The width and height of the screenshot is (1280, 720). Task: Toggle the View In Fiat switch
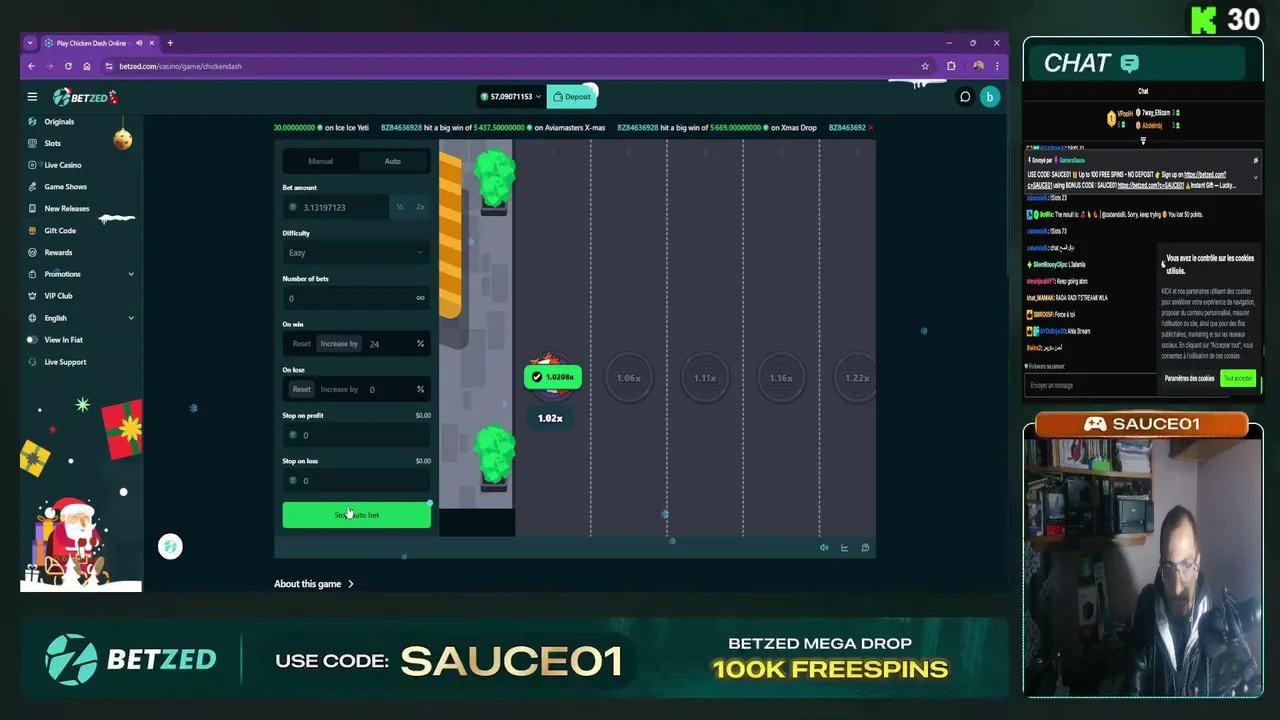point(33,340)
